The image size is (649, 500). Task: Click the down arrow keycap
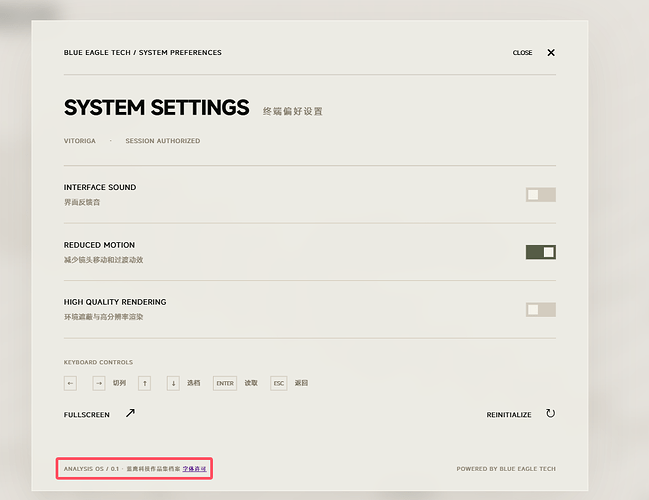point(173,383)
